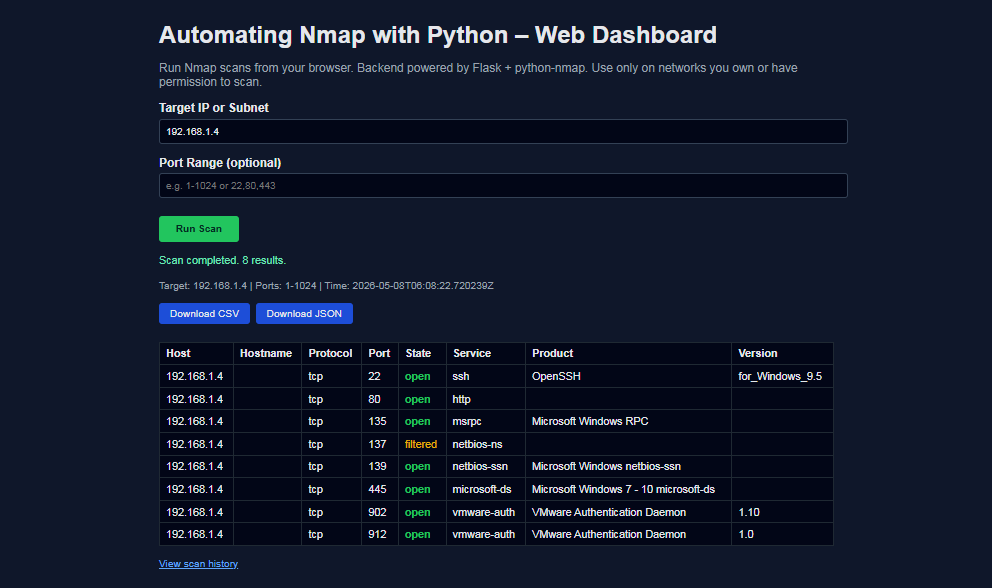Click the netbios-ns service cell
The image size is (992, 588).
[485, 444]
